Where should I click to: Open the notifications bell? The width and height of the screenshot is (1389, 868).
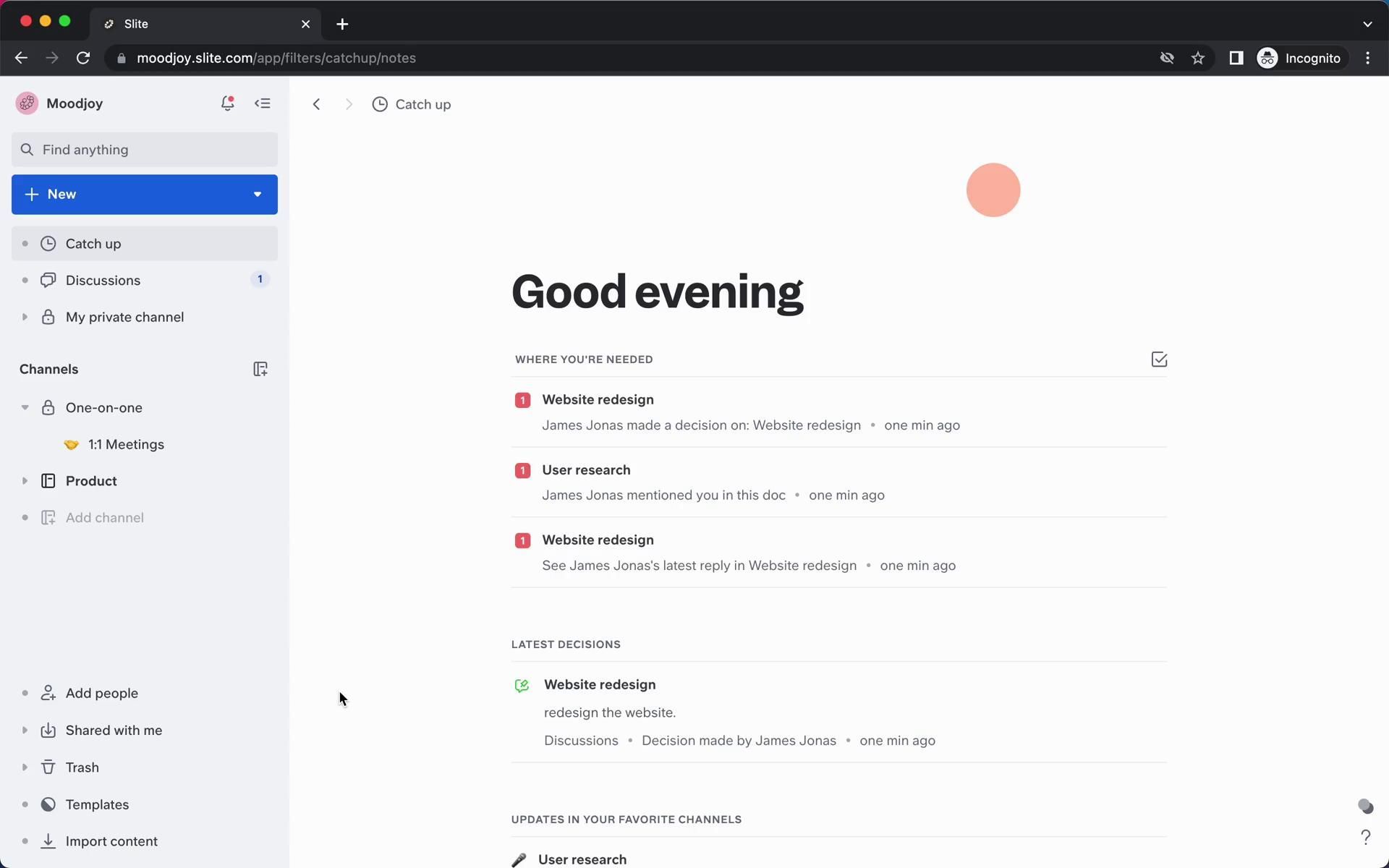tap(227, 103)
